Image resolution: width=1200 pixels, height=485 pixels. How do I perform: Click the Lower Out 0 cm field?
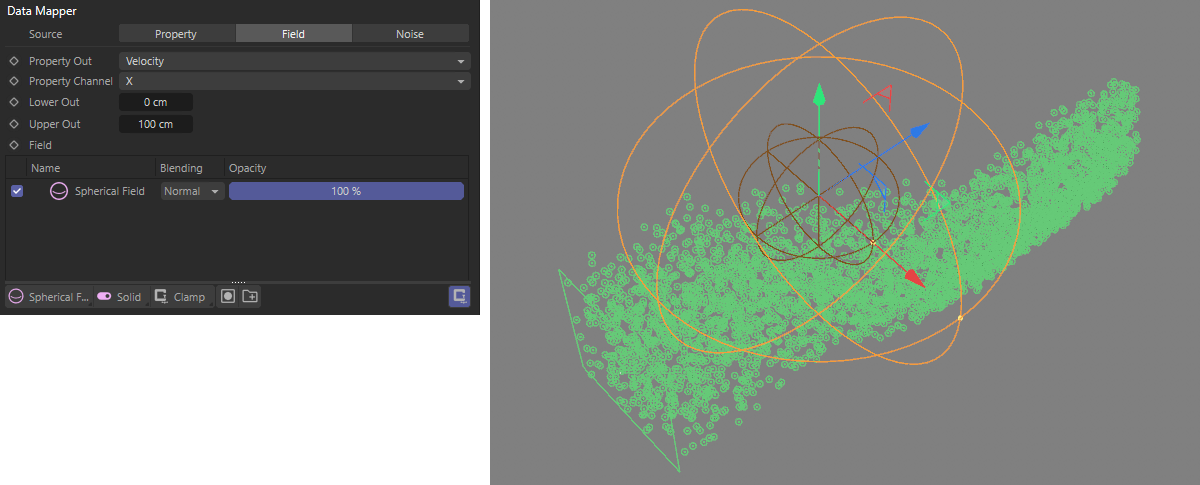click(x=156, y=102)
